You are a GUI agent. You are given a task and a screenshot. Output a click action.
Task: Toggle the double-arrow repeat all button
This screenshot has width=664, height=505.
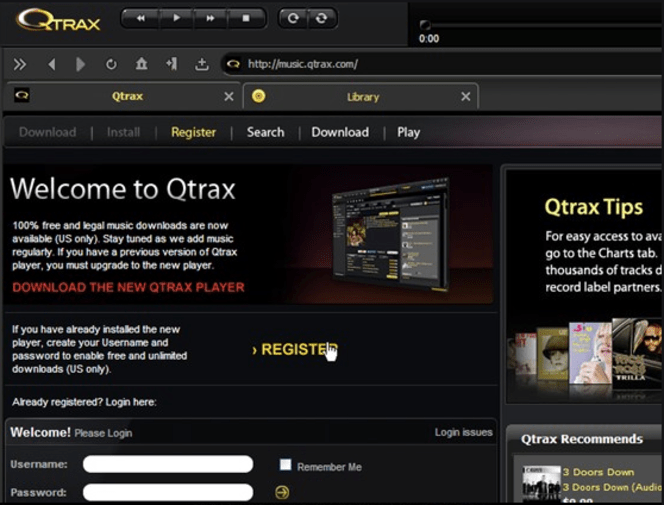[x=322, y=18]
